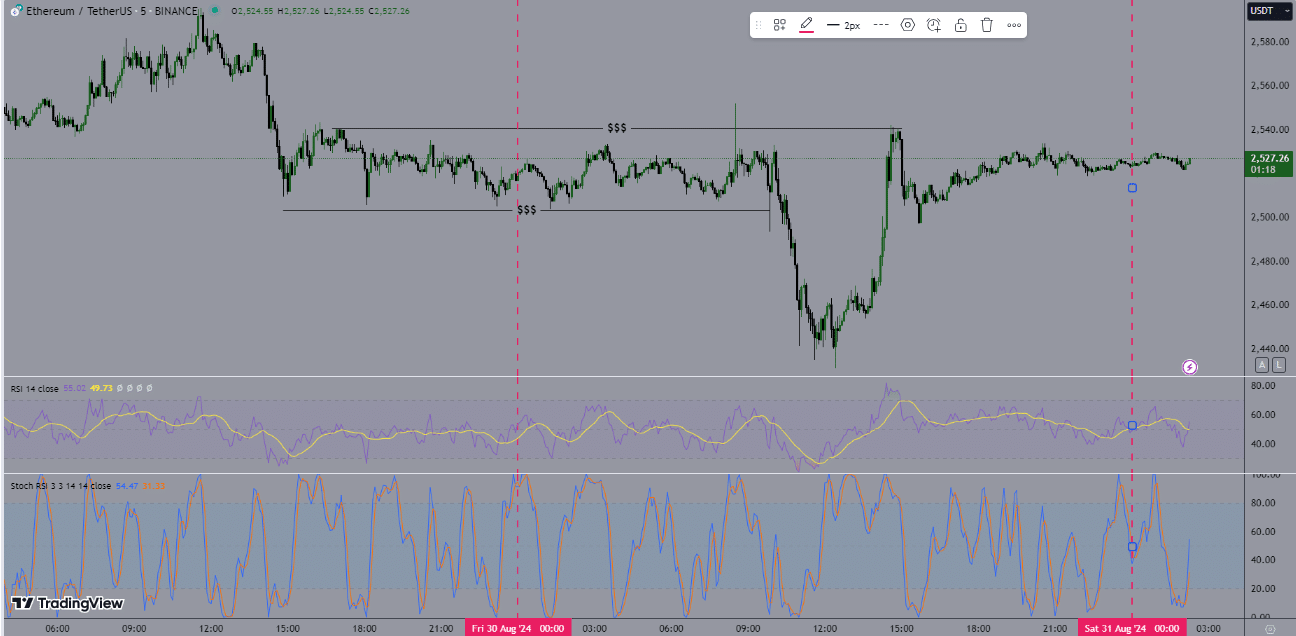Click RSI moving average value 49.73
The width and height of the screenshot is (1296, 636).
pos(101,388)
